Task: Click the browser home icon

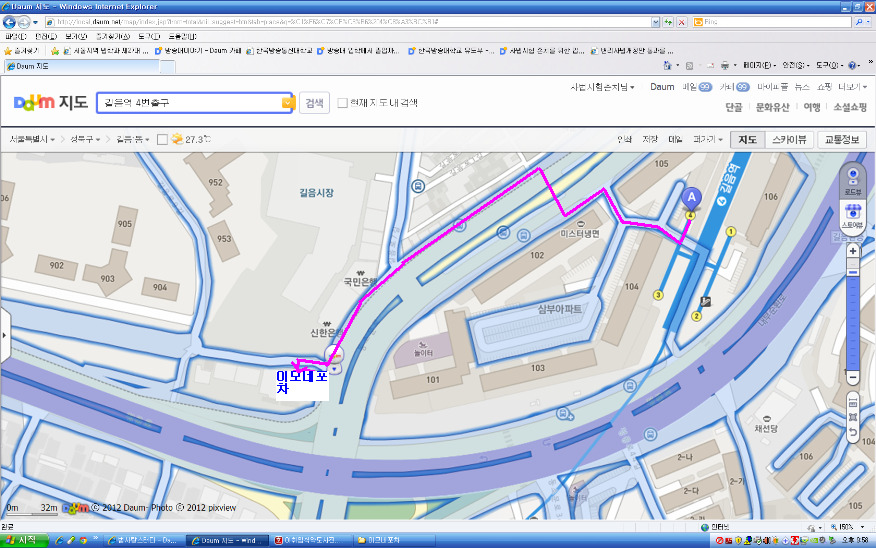Action: point(667,65)
